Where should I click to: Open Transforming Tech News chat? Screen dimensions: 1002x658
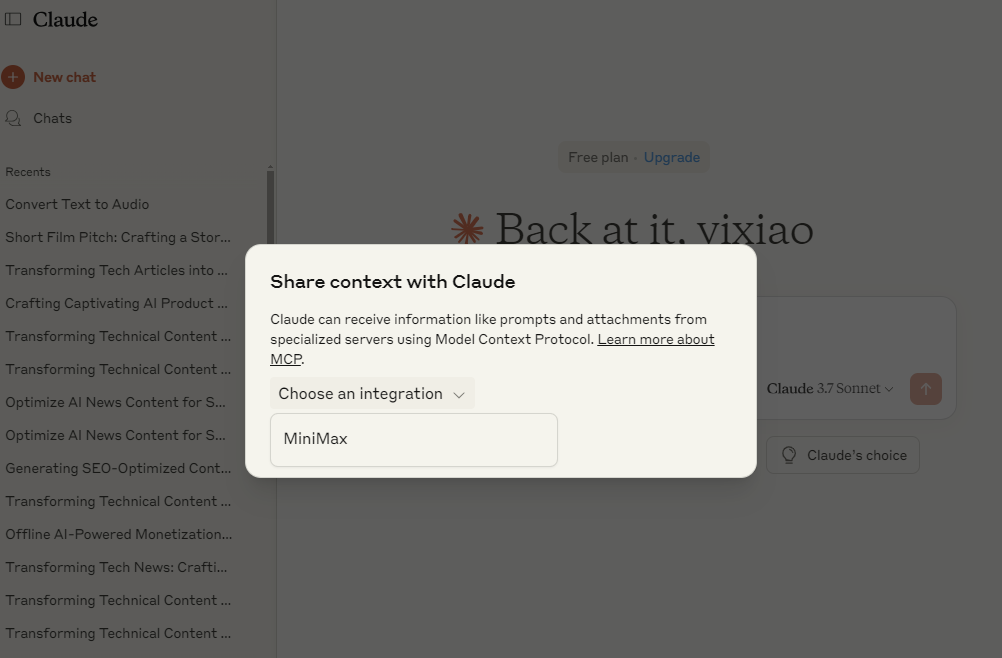tap(116, 567)
